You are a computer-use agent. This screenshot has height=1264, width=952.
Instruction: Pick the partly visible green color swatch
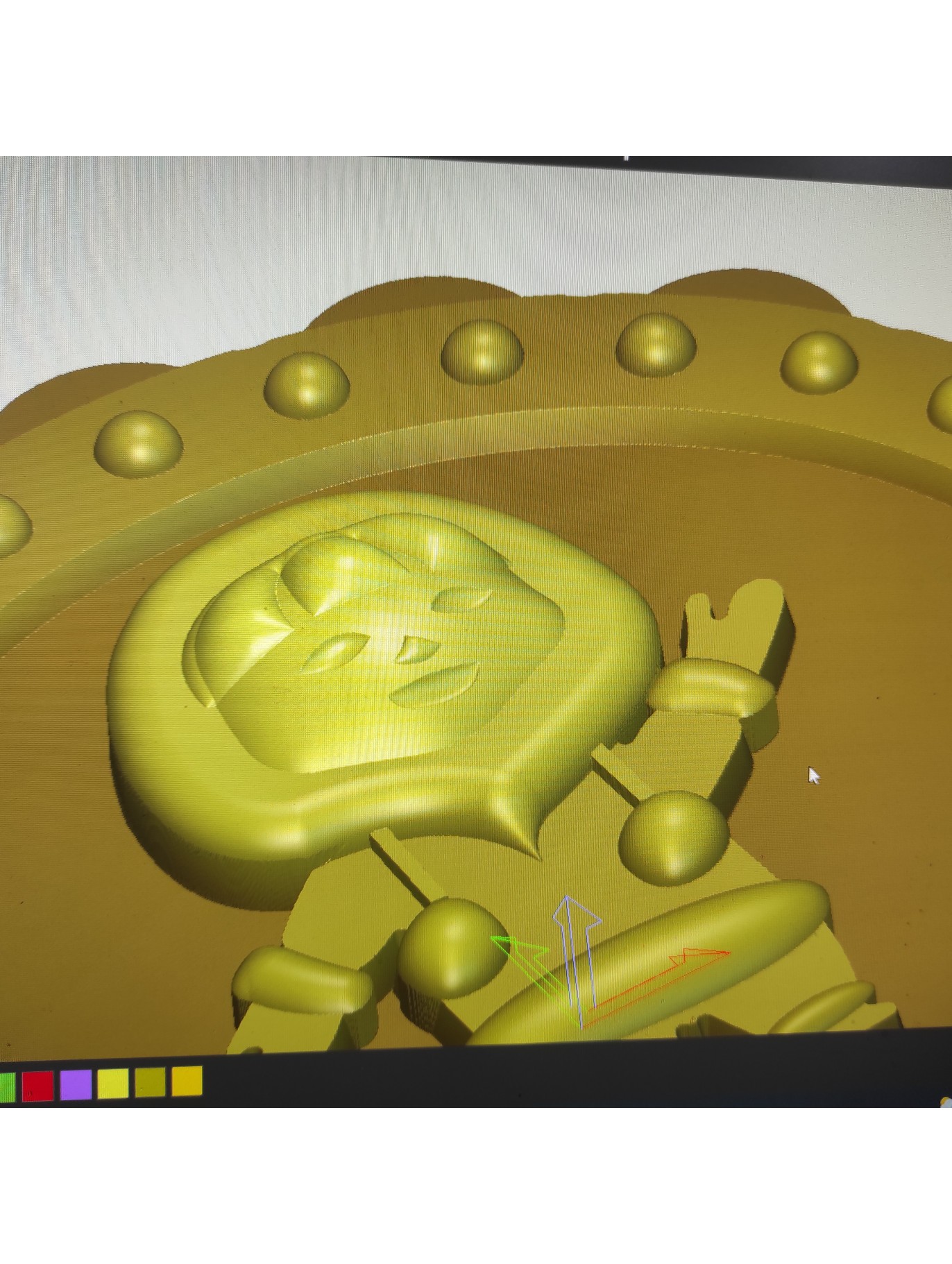click(7, 1087)
